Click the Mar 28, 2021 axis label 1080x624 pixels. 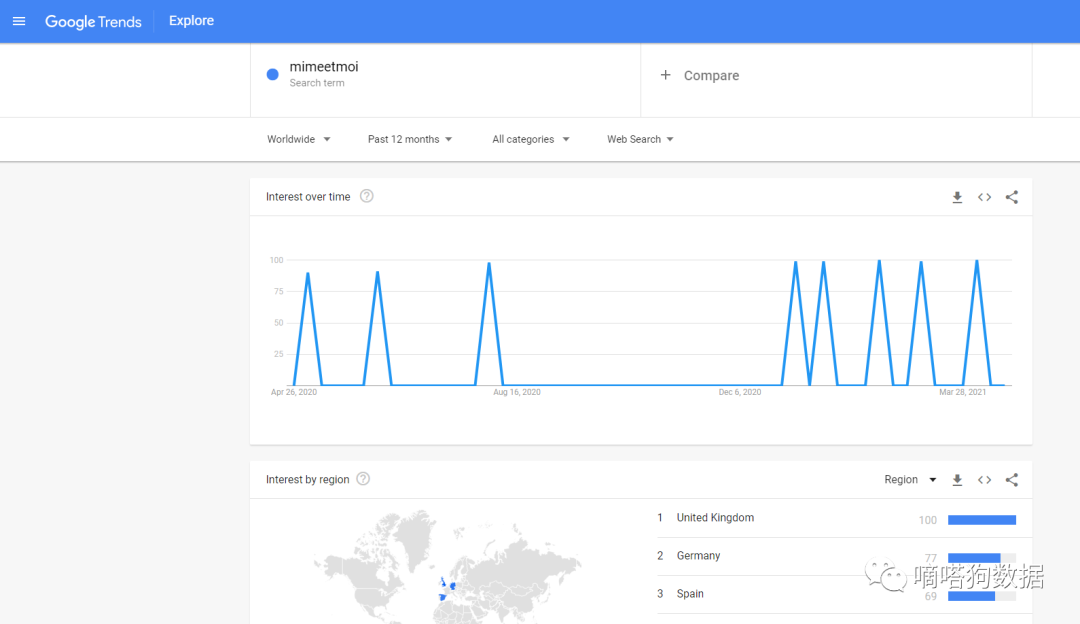click(x=963, y=392)
